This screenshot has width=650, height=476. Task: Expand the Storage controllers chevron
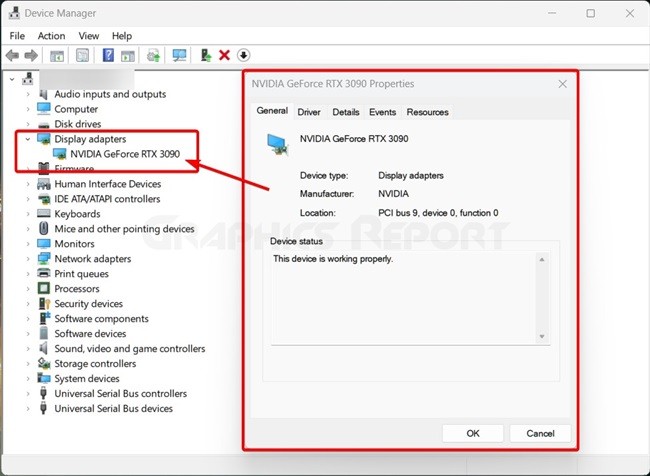(28, 364)
